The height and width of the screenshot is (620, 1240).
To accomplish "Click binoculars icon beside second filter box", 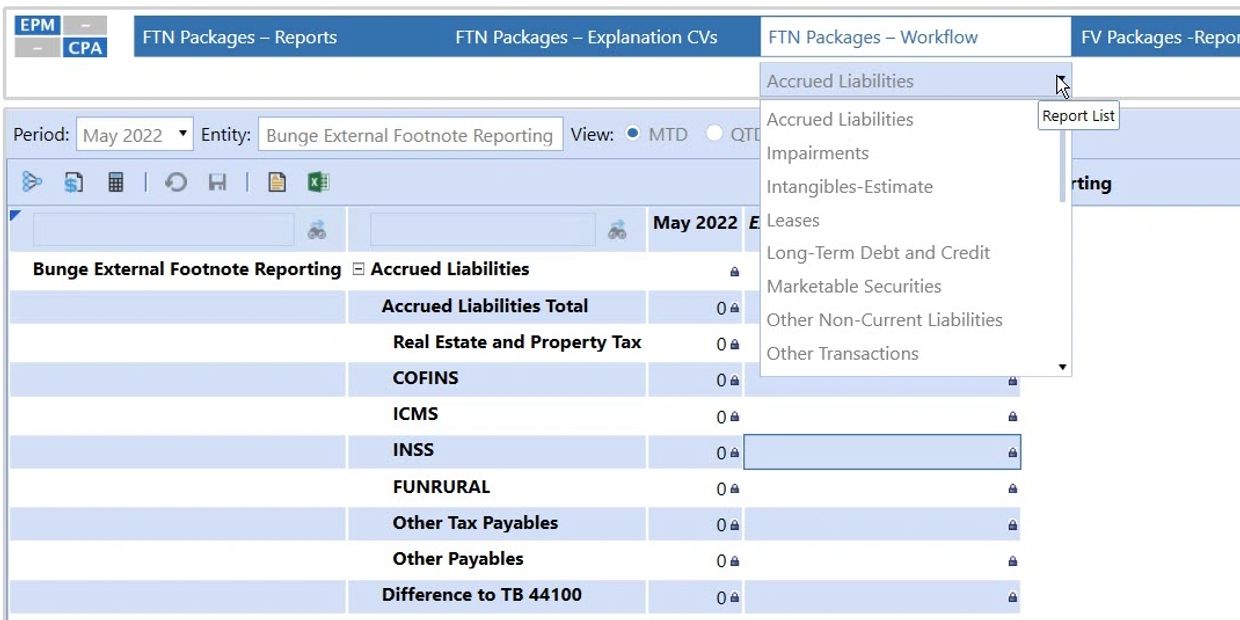I will (x=618, y=230).
